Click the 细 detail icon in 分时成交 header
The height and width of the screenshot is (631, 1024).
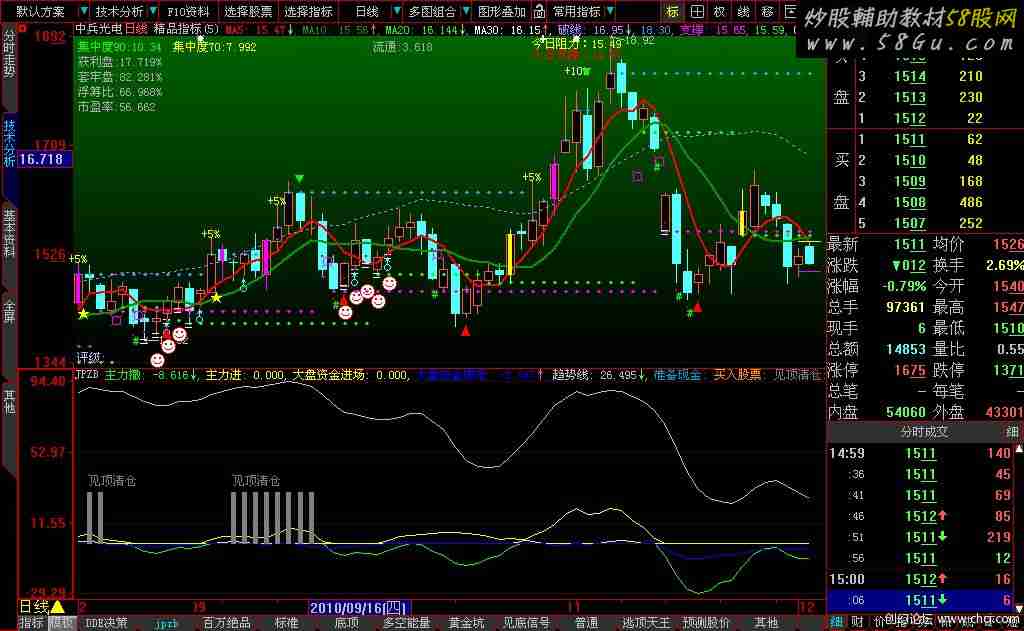[1012, 432]
